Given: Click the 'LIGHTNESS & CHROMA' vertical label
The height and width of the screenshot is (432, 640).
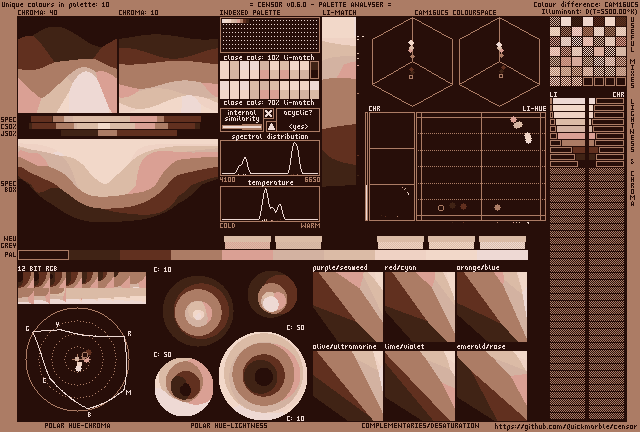Looking at the screenshot, I should point(633,152).
